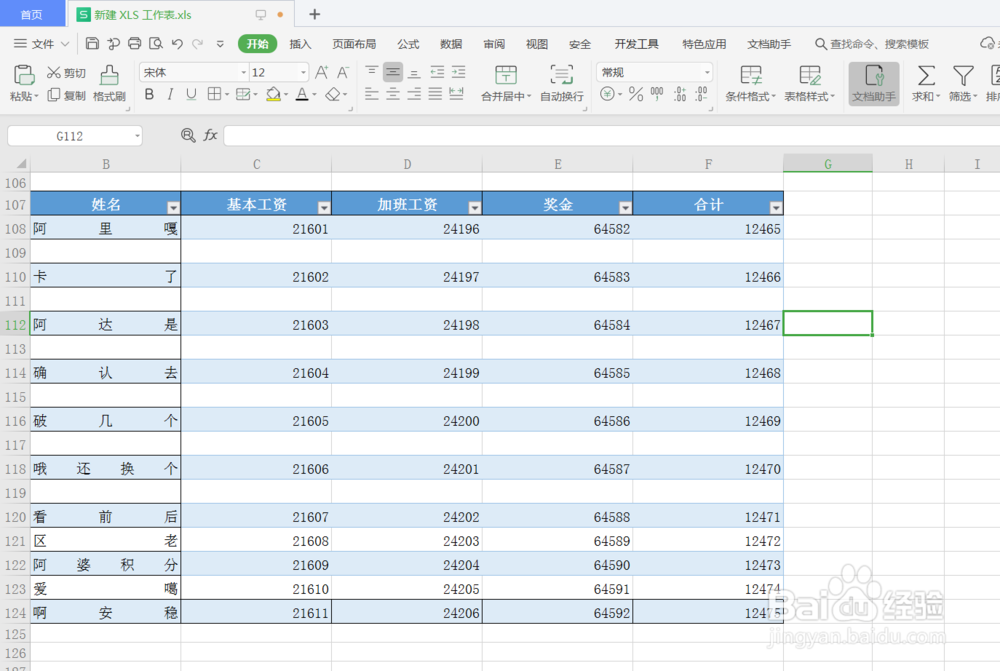This screenshot has width=1000, height=671.
Task: Open filter dropdown for 姓名 column
Action: pos(173,207)
